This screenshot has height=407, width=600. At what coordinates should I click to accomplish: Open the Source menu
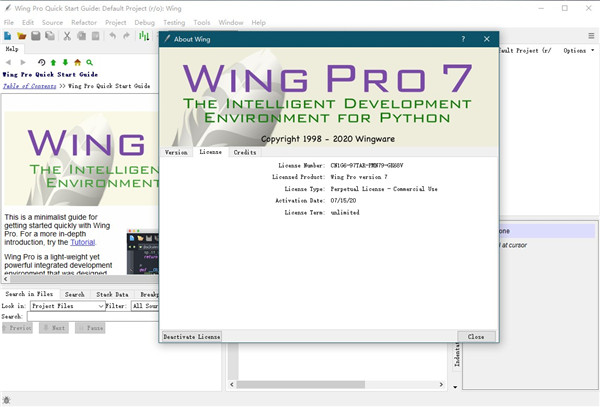52,23
